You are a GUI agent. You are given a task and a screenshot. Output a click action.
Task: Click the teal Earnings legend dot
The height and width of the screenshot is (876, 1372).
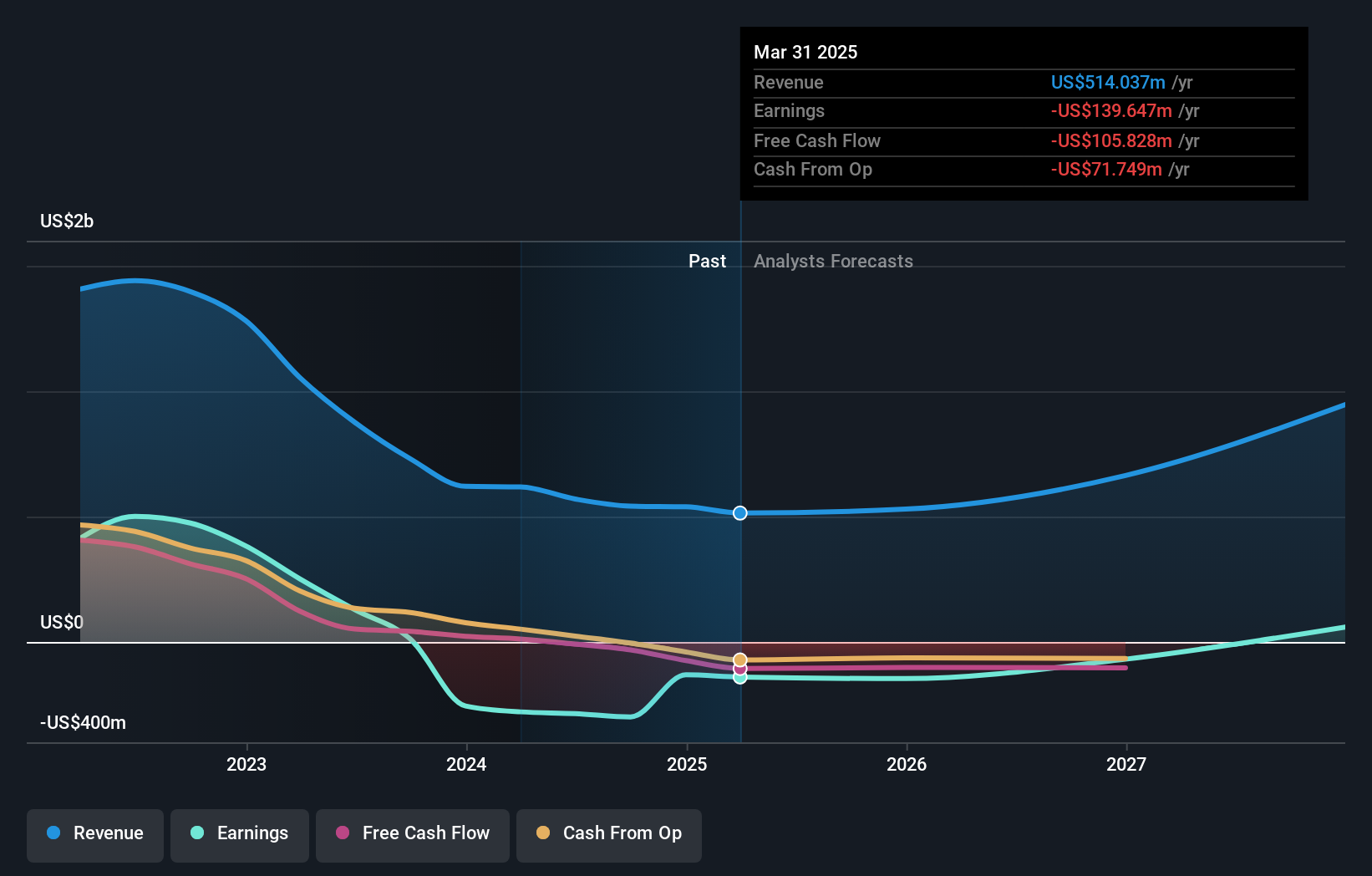click(x=196, y=833)
